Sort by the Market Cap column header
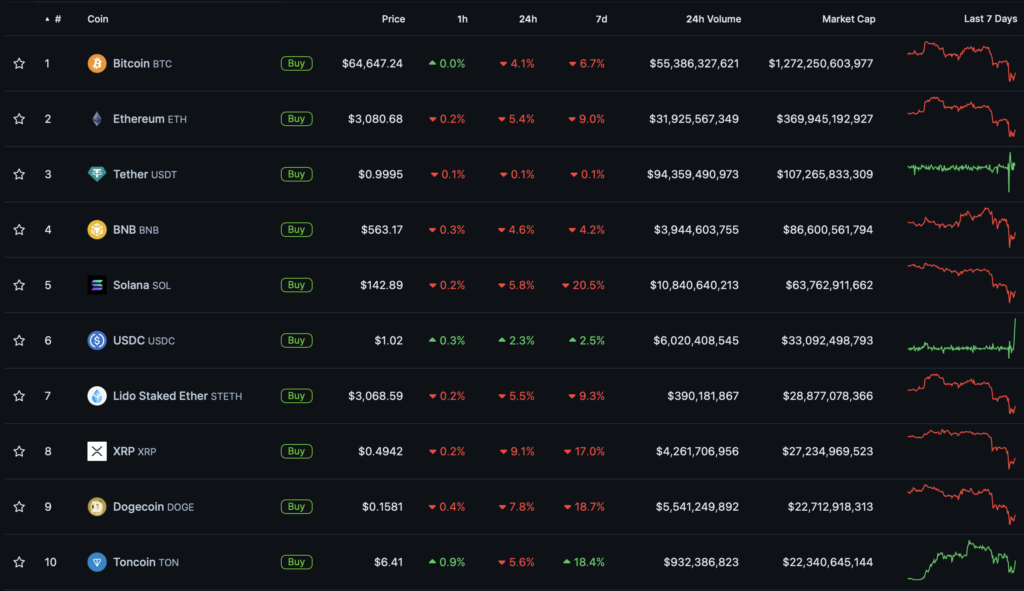Screen dimensions: 1024x591 [x=847, y=19]
